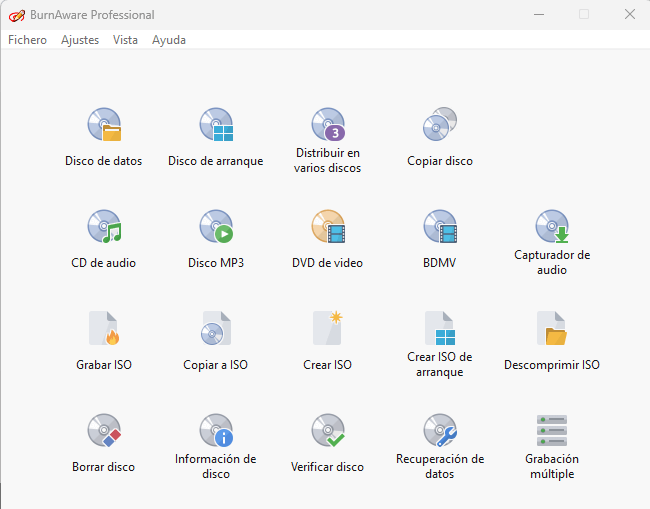
Task: Minimize the BurnAware window
Action: [x=539, y=15]
